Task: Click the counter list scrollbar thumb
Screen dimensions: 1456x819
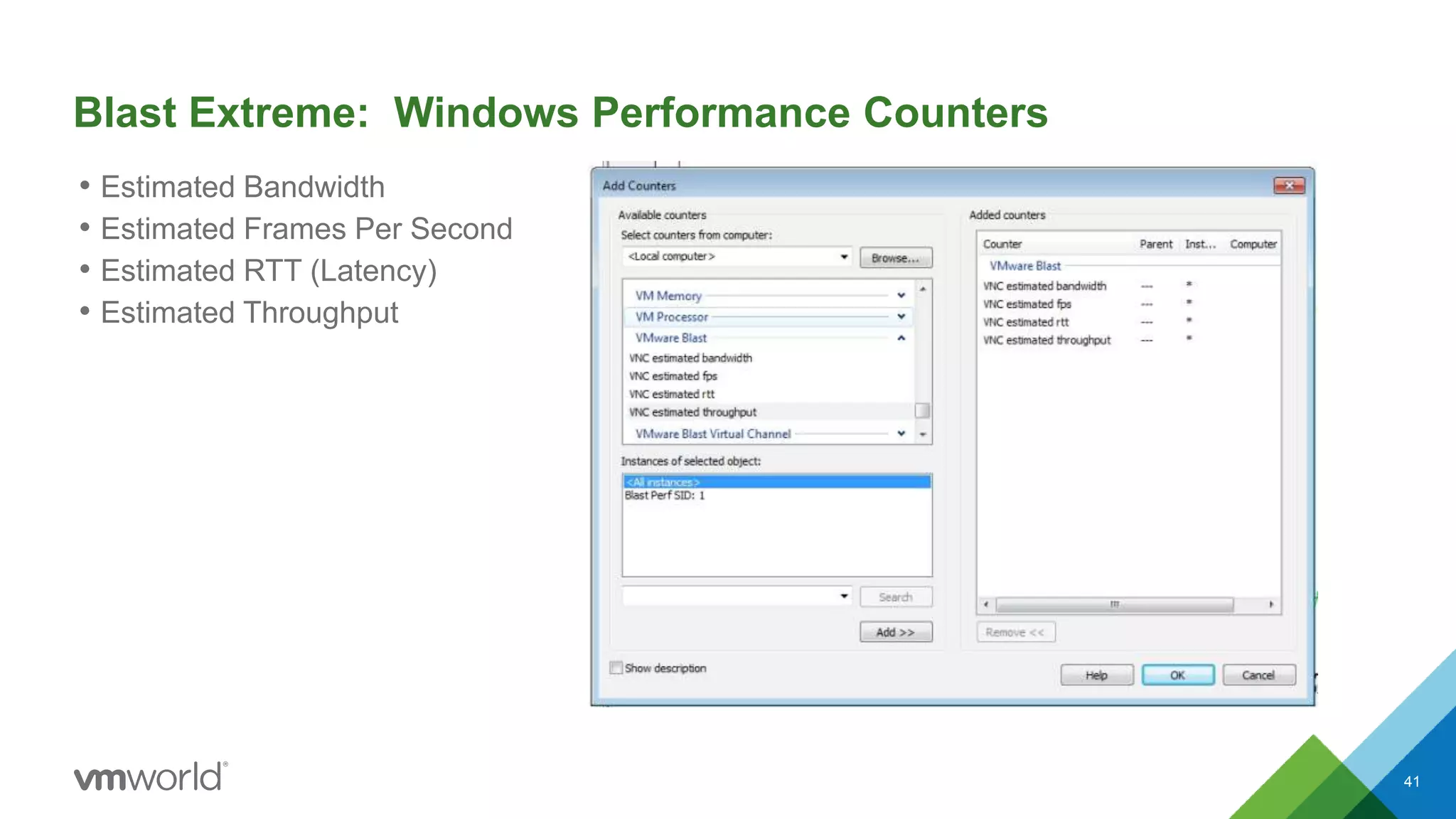Action: point(922,411)
